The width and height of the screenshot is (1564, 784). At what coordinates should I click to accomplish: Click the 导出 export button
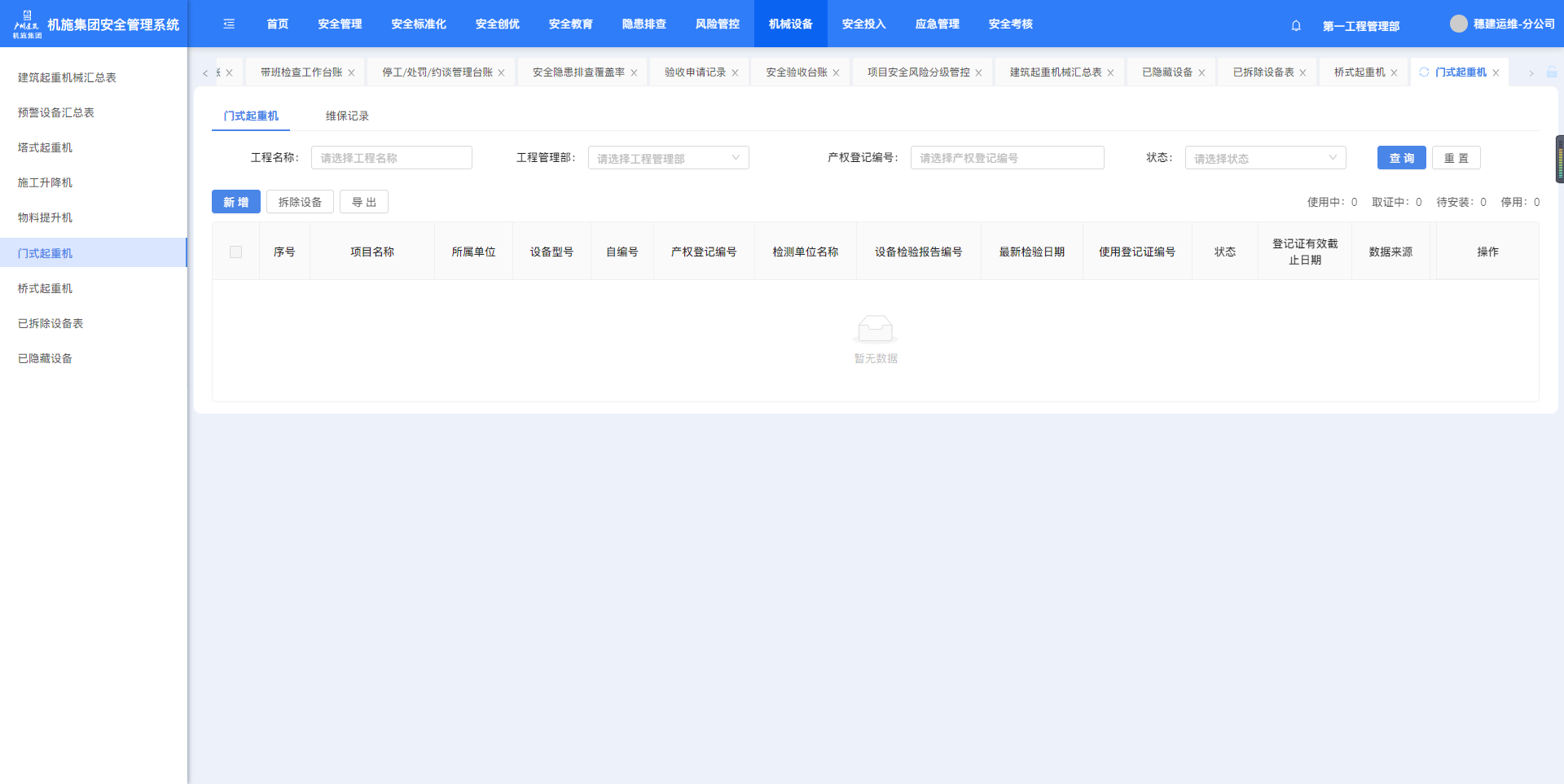pos(364,202)
